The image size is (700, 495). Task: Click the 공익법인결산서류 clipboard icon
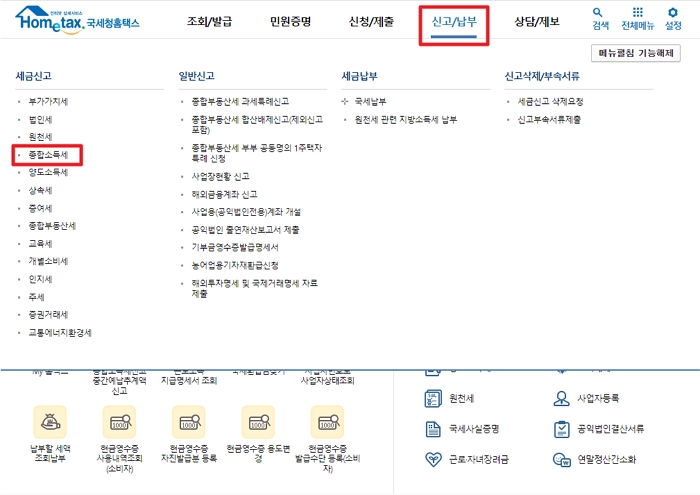(x=561, y=429)
